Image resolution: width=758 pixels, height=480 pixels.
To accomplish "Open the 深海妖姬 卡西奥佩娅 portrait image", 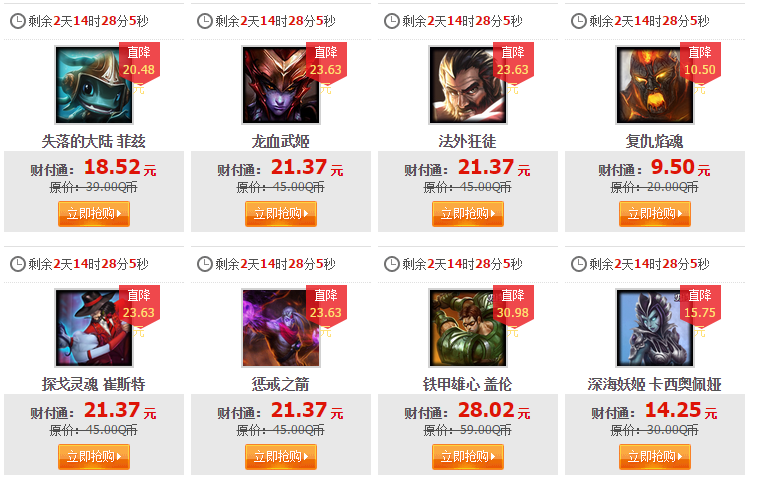I will click(x=655, y=328).
